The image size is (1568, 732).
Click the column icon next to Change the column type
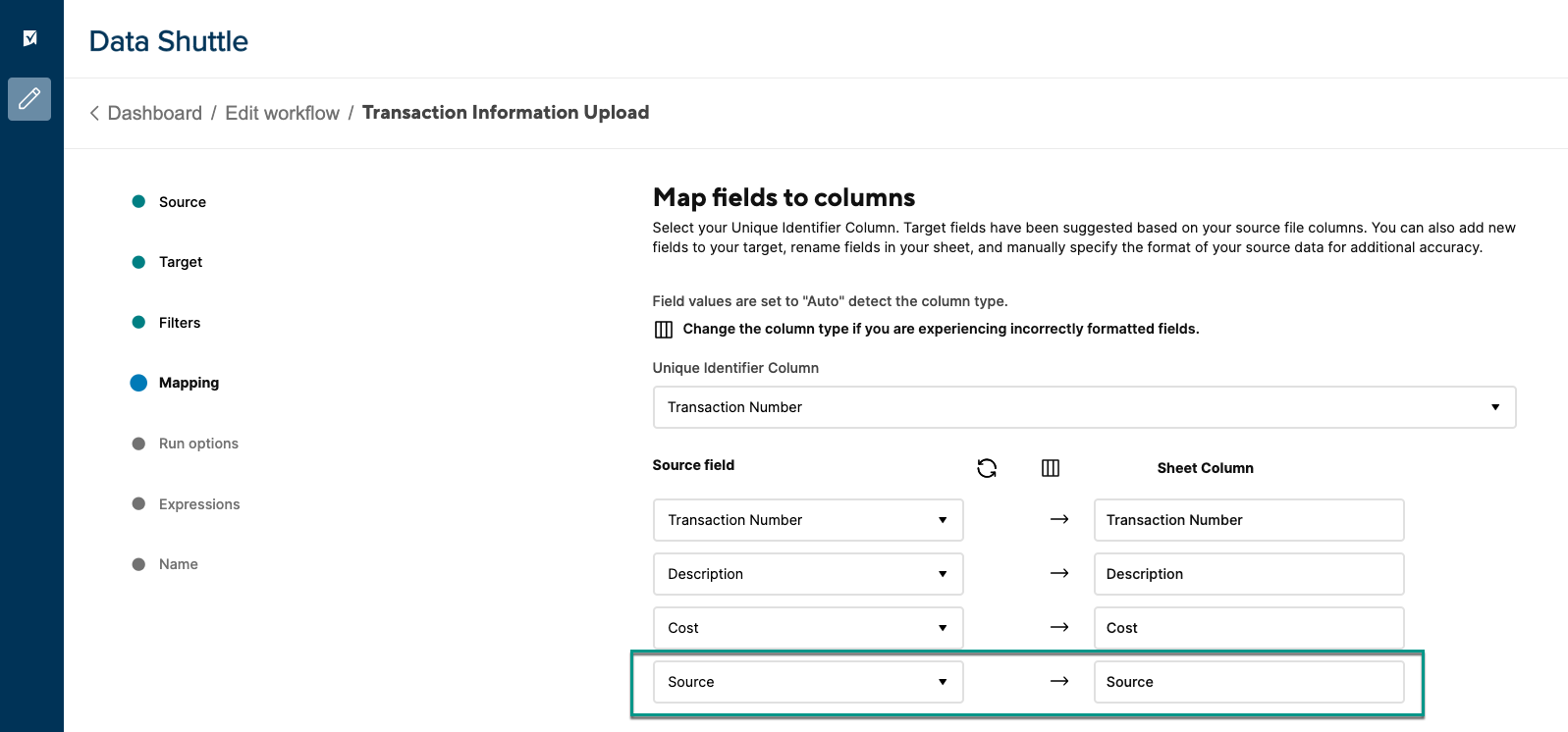point(664,330)
